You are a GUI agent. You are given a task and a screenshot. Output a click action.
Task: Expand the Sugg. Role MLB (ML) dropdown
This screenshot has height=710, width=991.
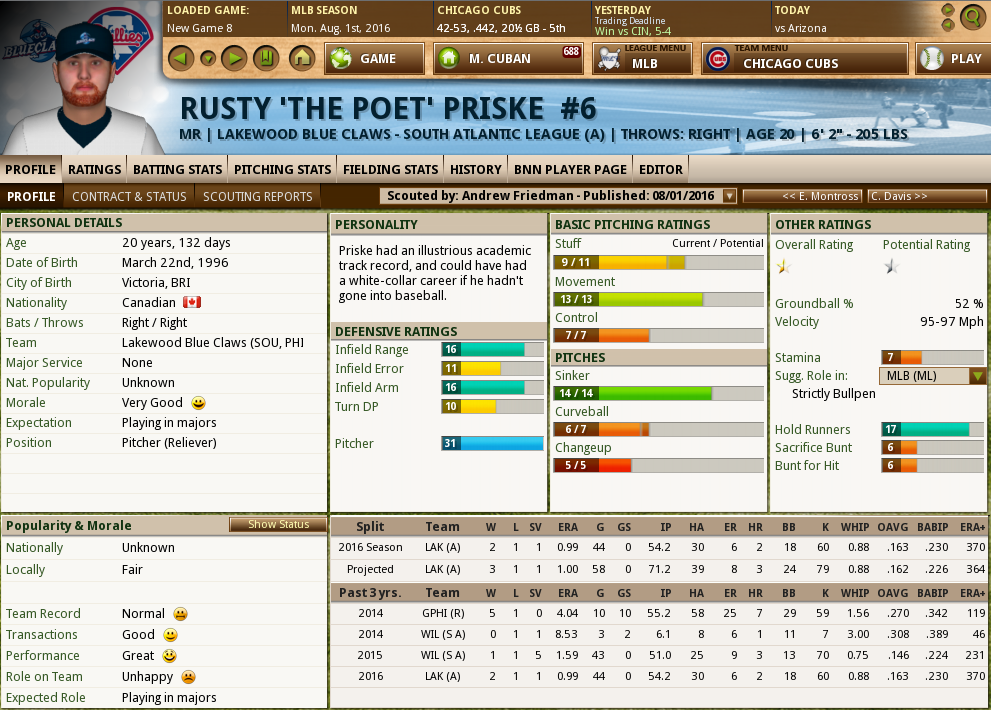pyautogui.click(x=977, y=376)
